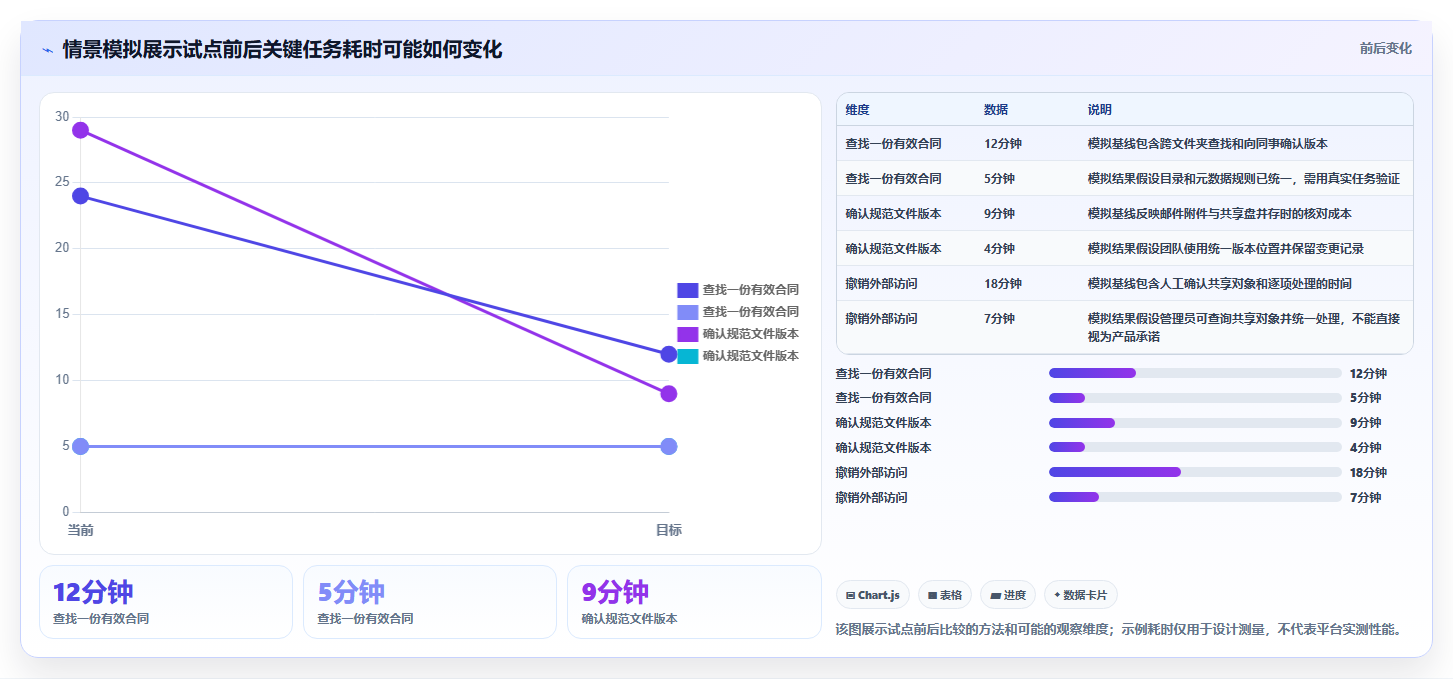Click the 目标 x-axis label

click(x=669, y=530)
